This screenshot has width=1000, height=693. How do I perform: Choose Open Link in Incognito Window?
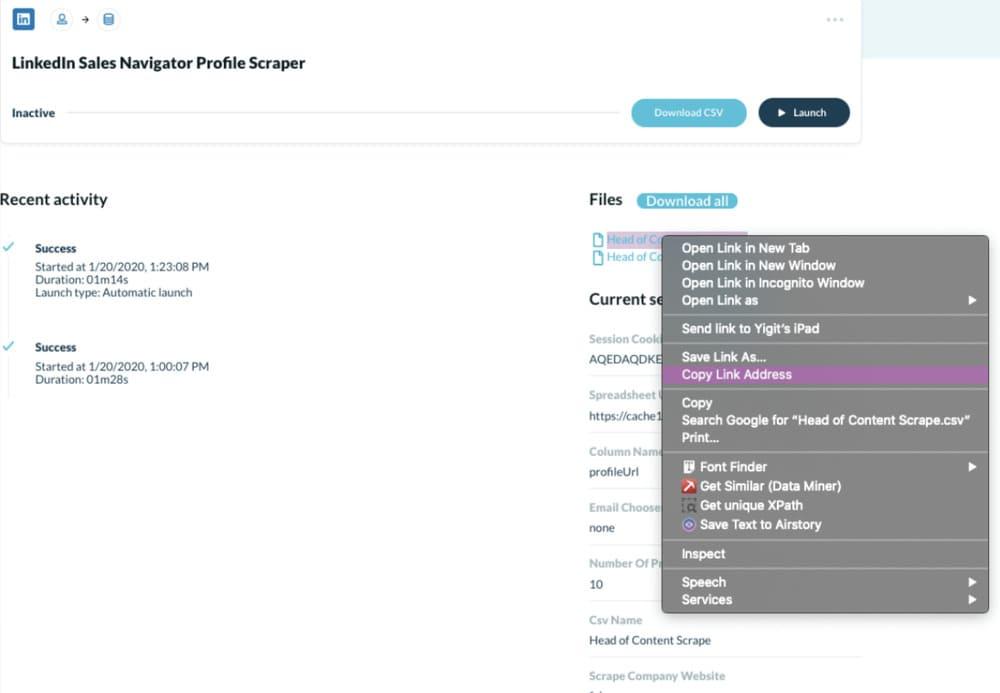click(825, 282)
